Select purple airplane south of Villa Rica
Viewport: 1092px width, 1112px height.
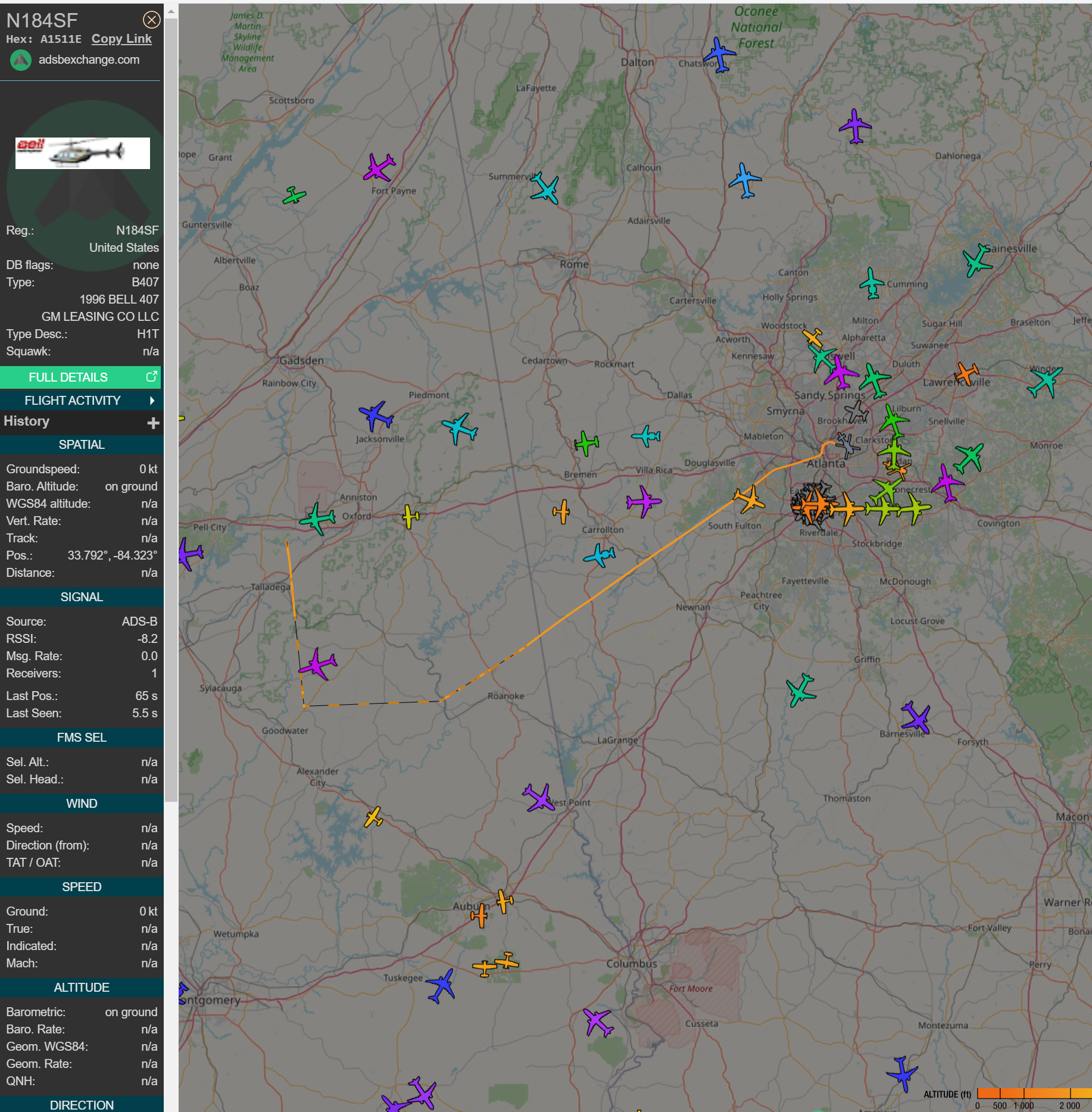(644, 501)
